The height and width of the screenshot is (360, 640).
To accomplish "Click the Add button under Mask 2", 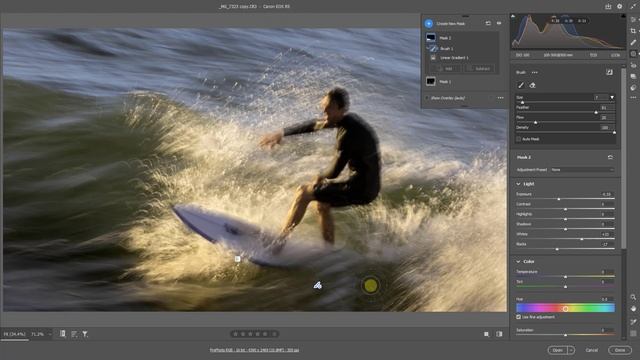I will (445, 69).
